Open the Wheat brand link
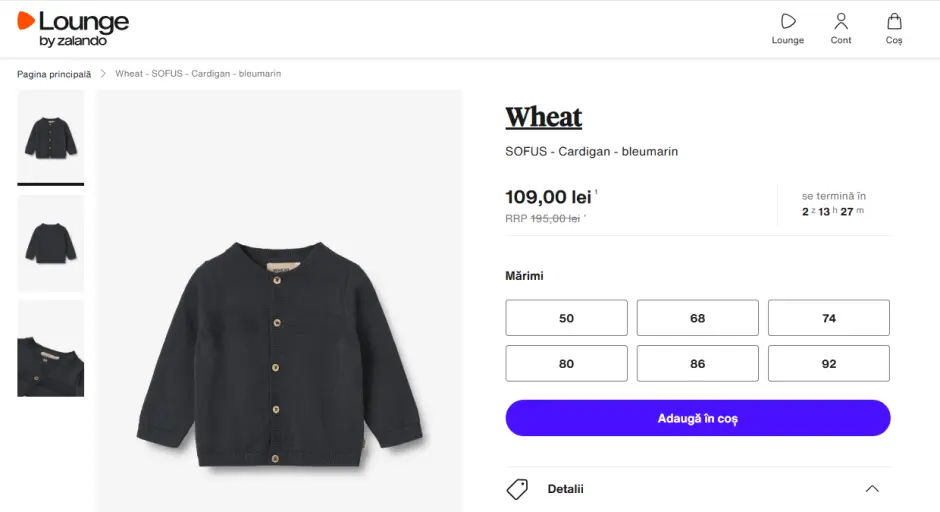This screenshot has height=512, width=940. (x=544, y=118)
